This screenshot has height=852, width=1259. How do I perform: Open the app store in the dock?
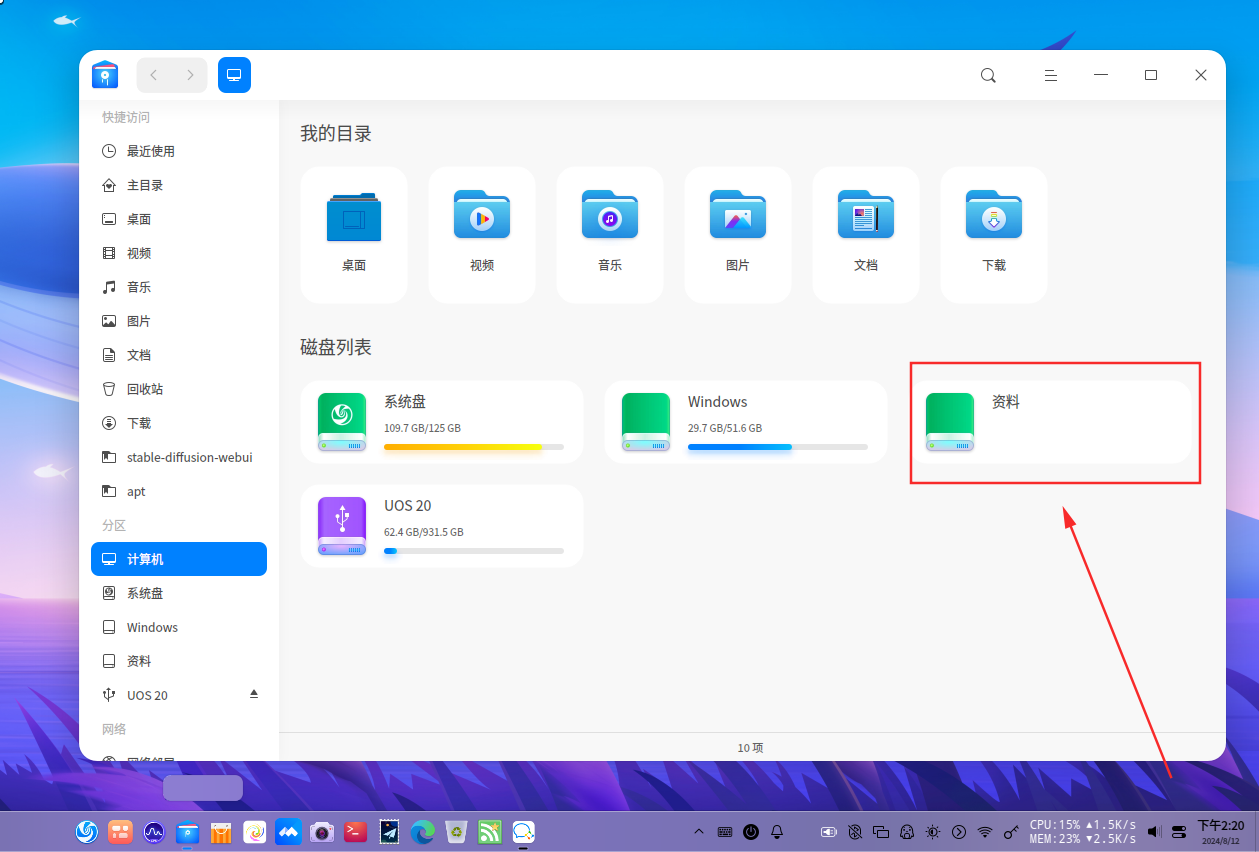[221, 831]
